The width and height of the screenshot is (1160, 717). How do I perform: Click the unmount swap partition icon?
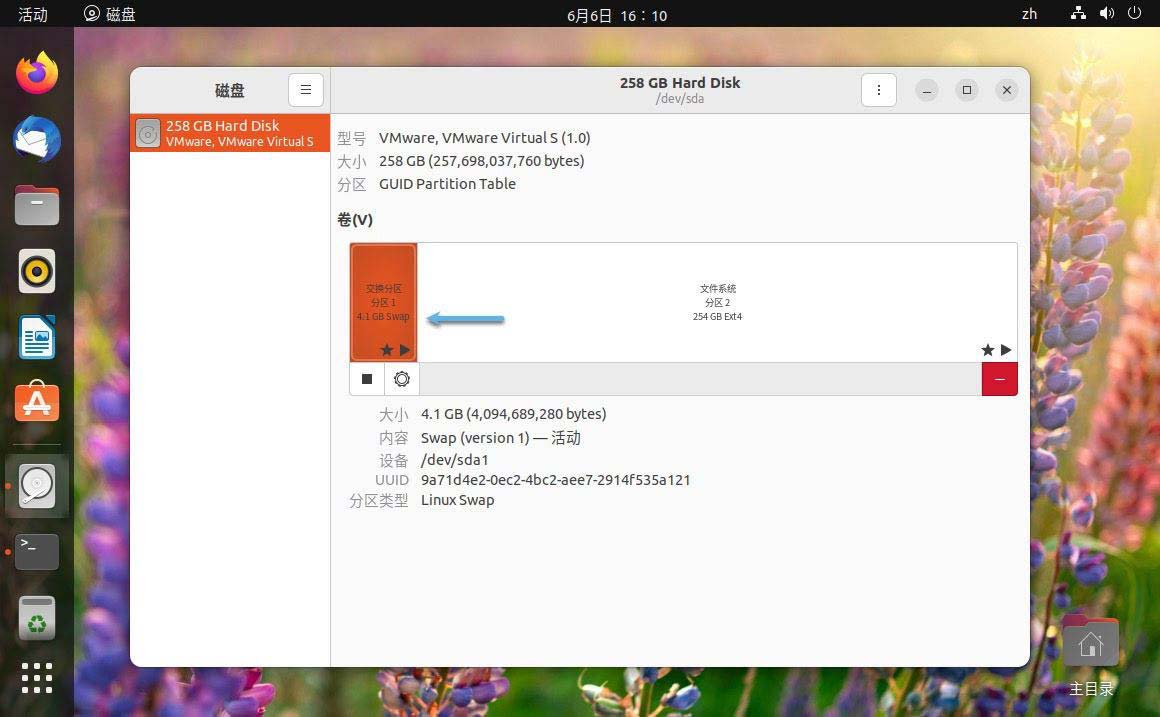pos(367,379)
